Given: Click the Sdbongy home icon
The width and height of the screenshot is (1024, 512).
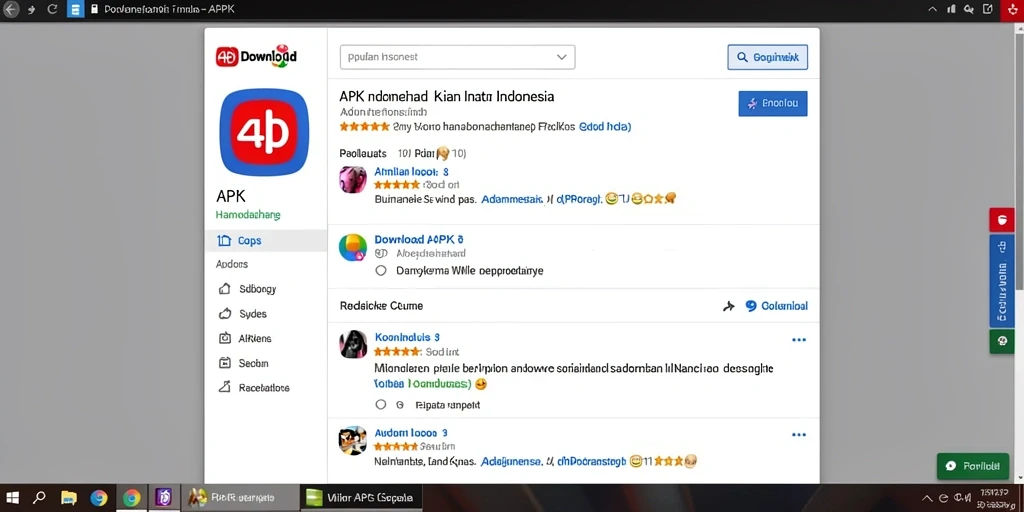Looking at the screenshot, I should pos(225,289).
